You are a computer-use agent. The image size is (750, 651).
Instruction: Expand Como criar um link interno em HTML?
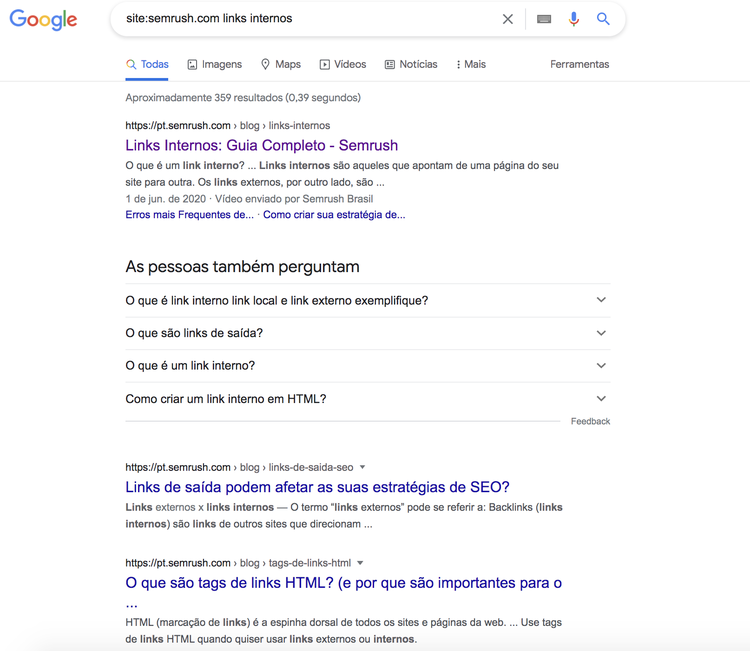367,399
